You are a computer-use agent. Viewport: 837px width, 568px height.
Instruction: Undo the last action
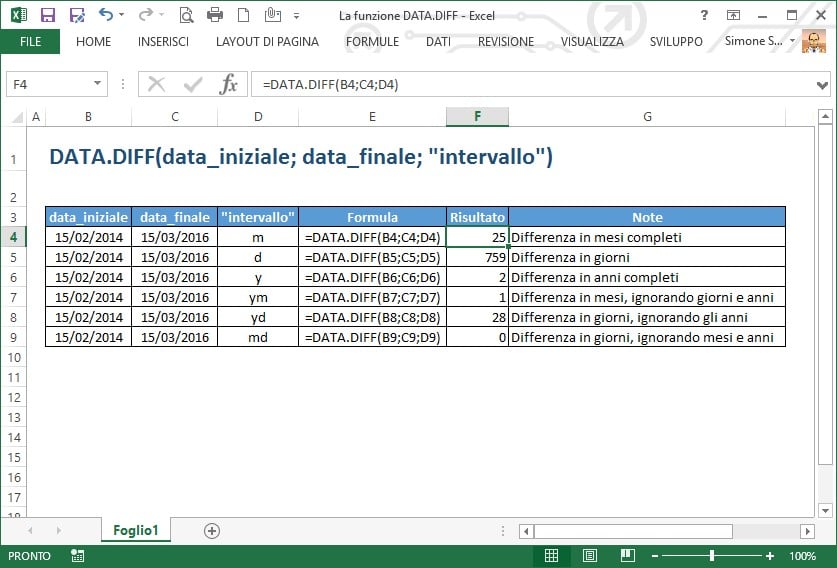(106, 14)
